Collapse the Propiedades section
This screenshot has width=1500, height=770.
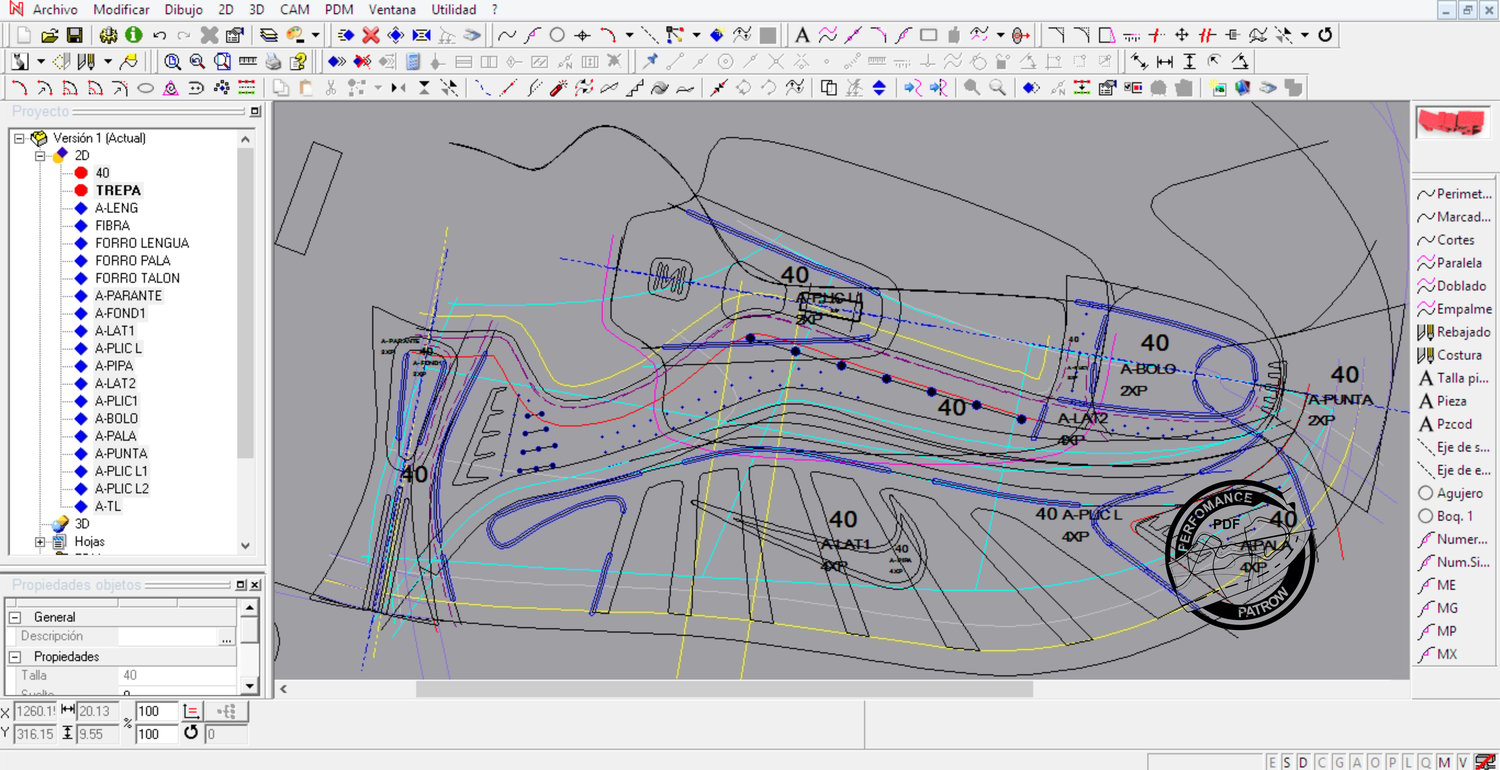pos(16,657)
